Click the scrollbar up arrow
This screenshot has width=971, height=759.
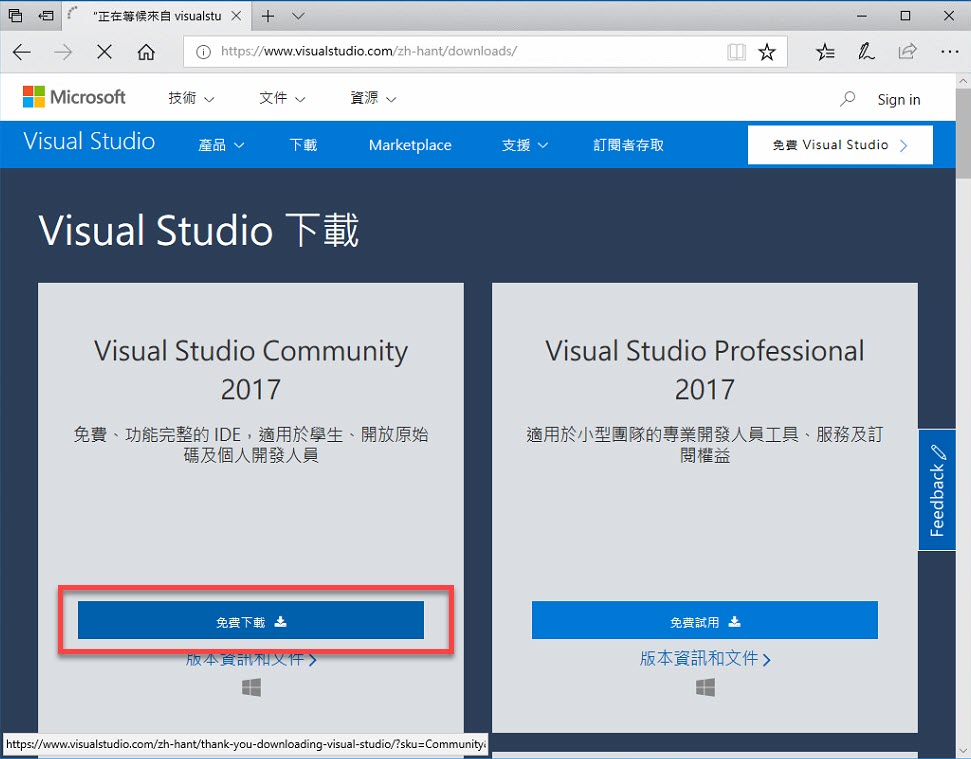(x=963, y=81)
